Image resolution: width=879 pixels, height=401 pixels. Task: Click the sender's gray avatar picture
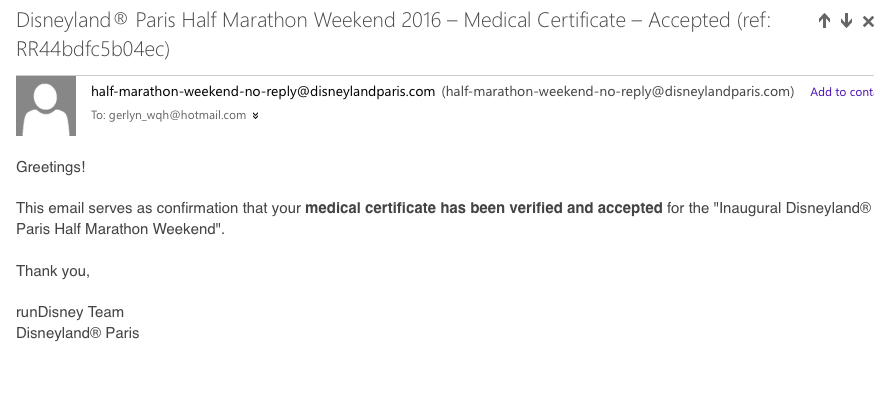(46, 105)
